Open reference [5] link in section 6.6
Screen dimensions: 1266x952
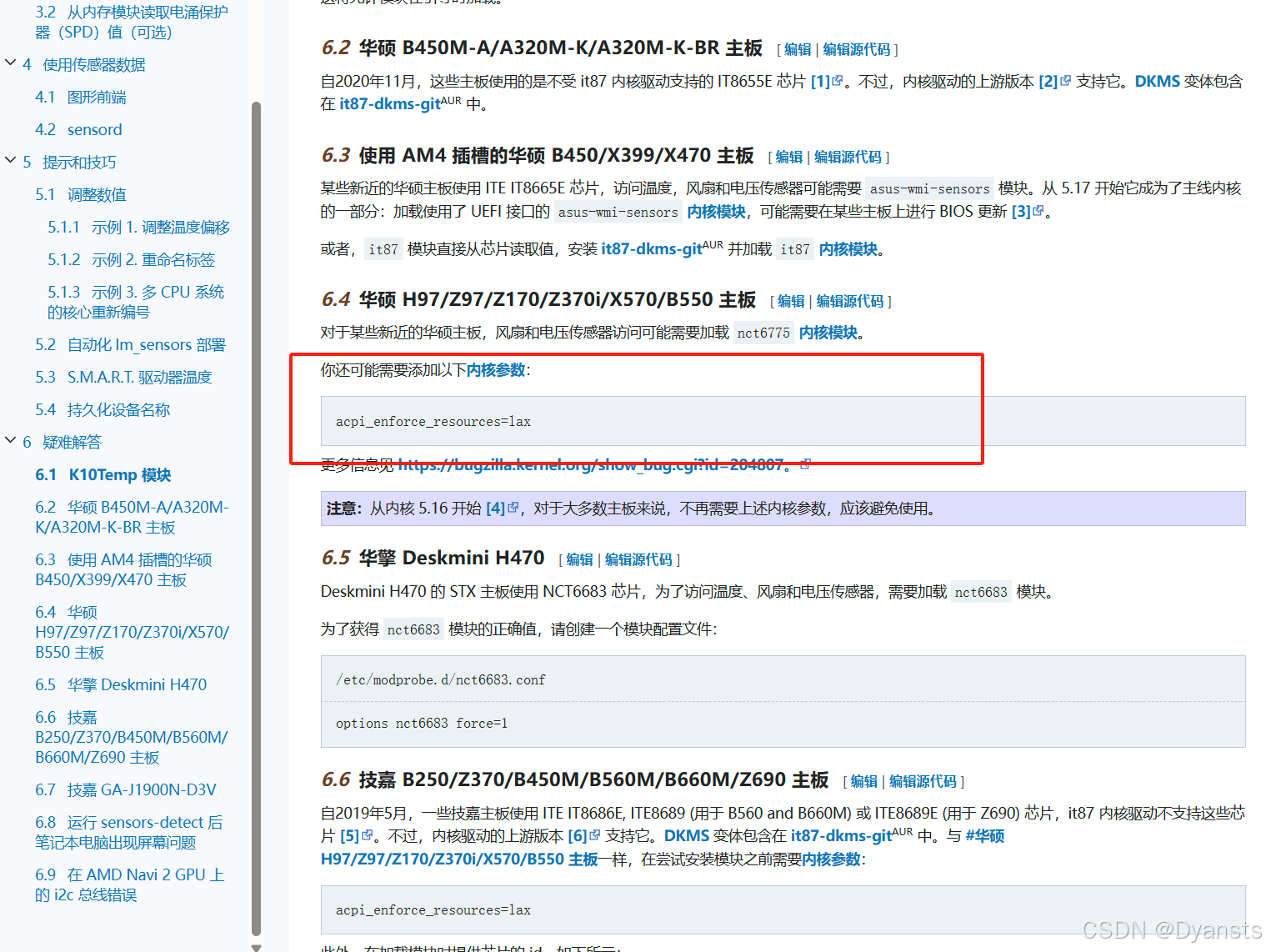[356, 836]
